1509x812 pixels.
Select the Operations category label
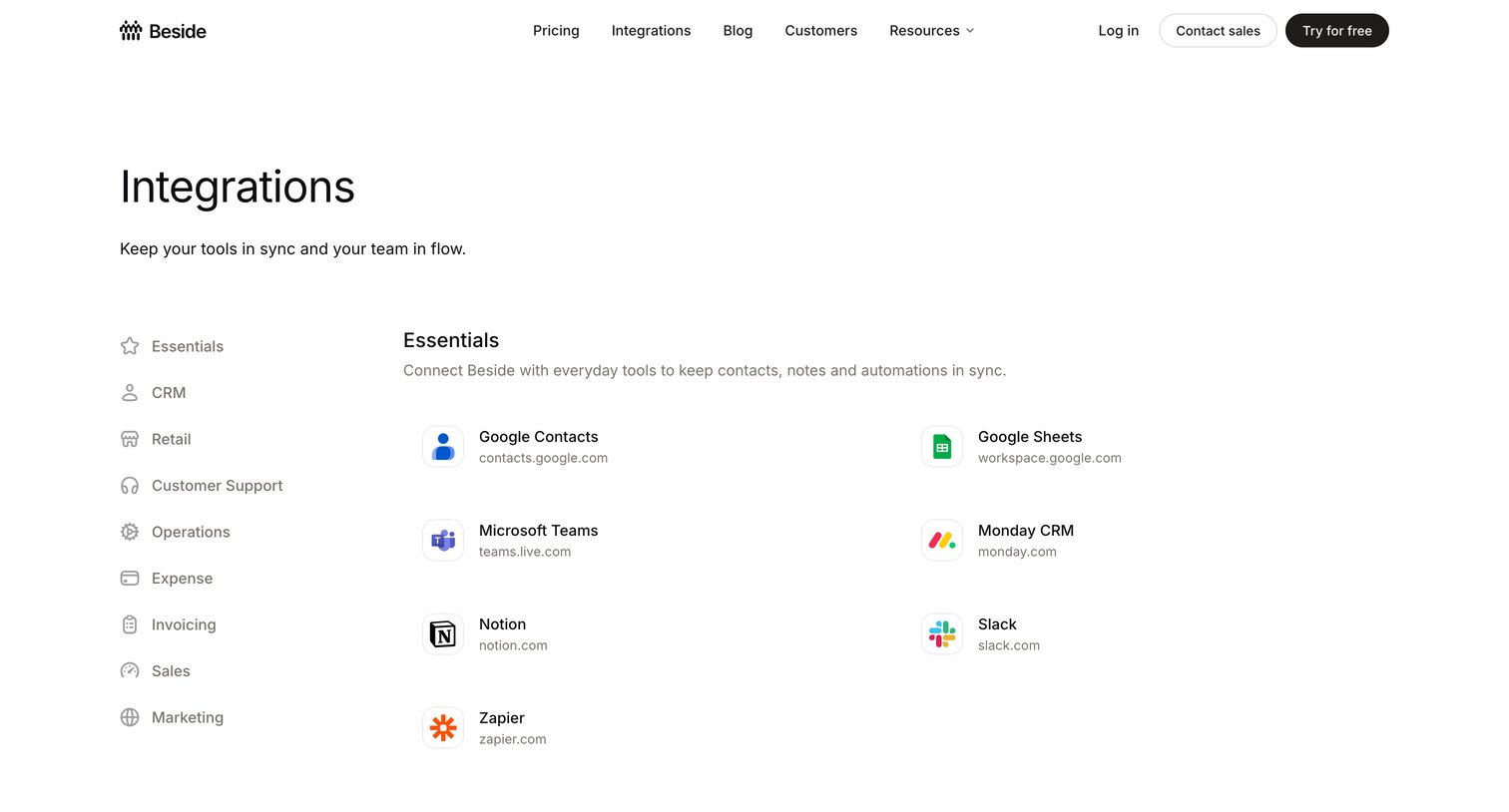click(x=191, y=532)
